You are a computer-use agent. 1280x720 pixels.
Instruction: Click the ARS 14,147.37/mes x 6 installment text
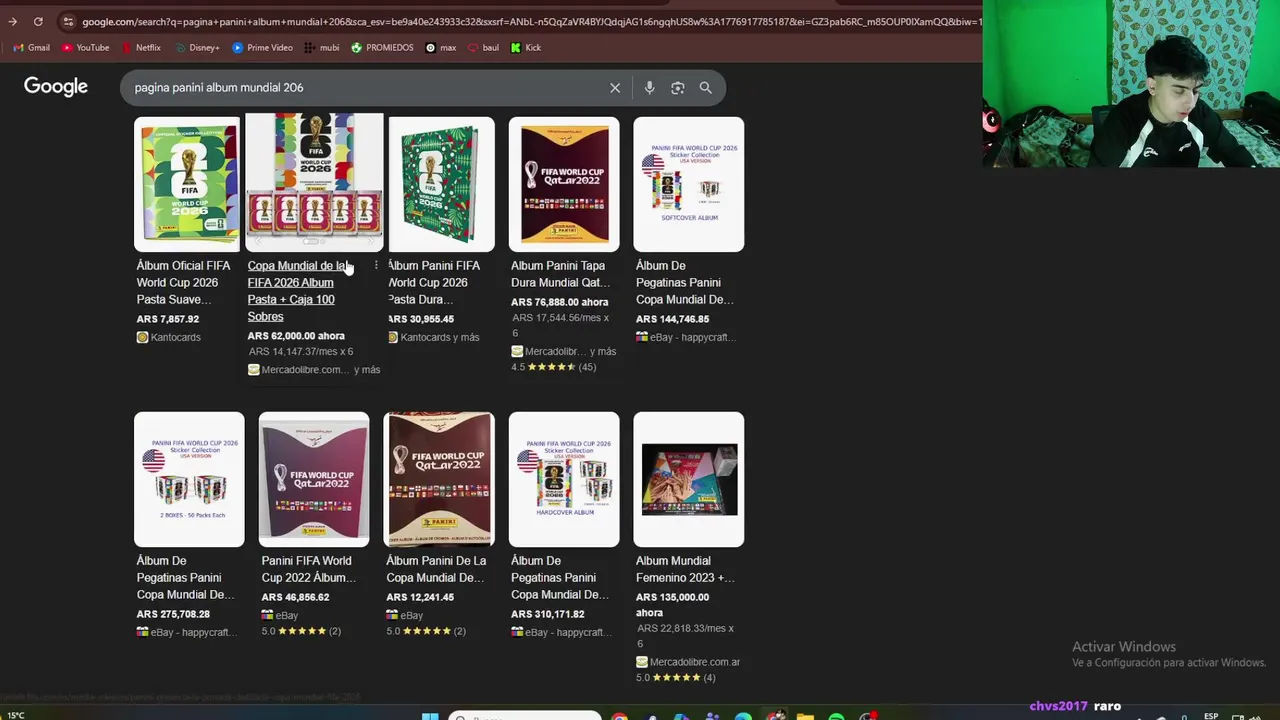point(301,352)
